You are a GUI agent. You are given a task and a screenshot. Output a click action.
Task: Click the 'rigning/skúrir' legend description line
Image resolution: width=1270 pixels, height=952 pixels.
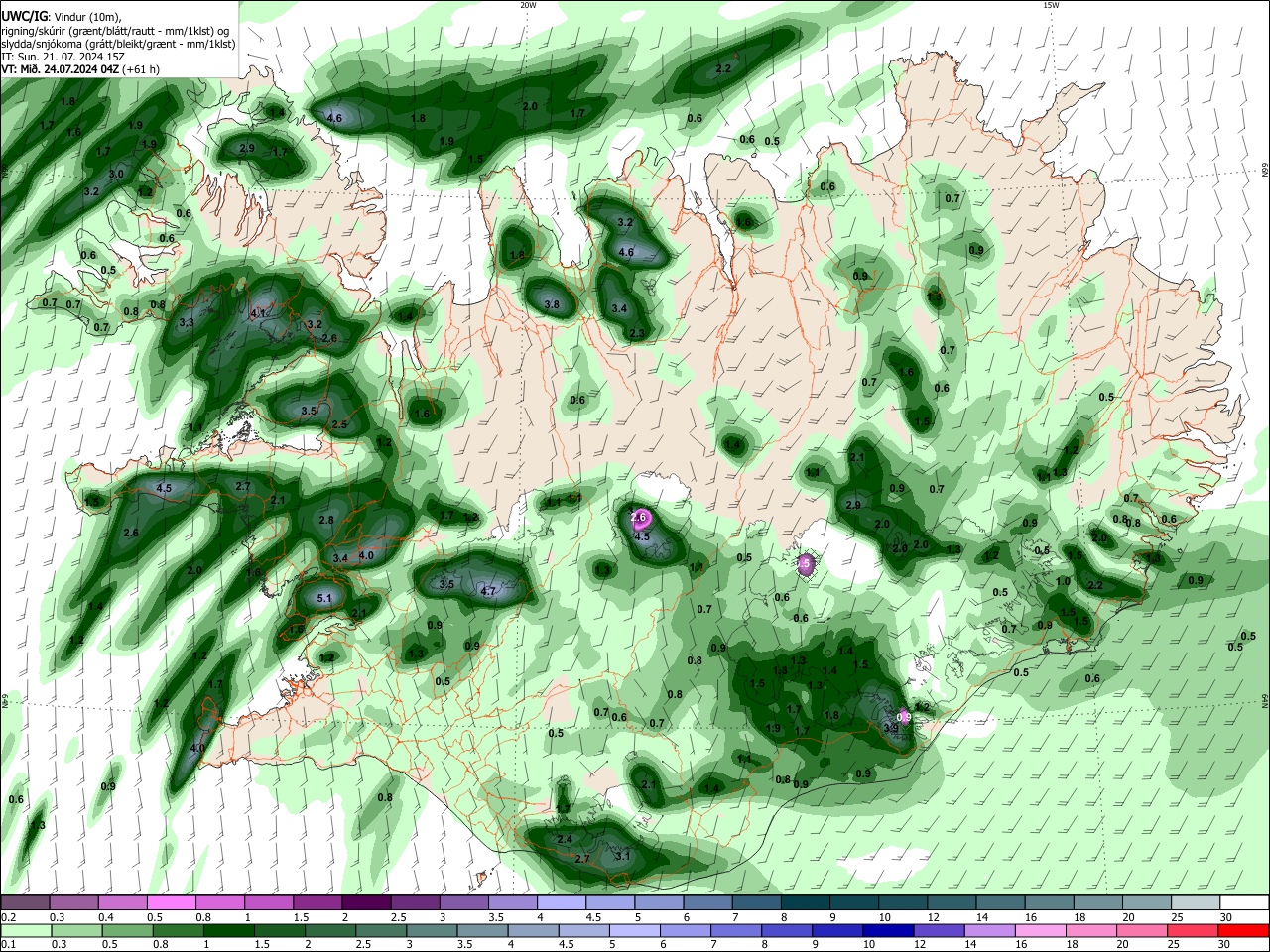115,30
